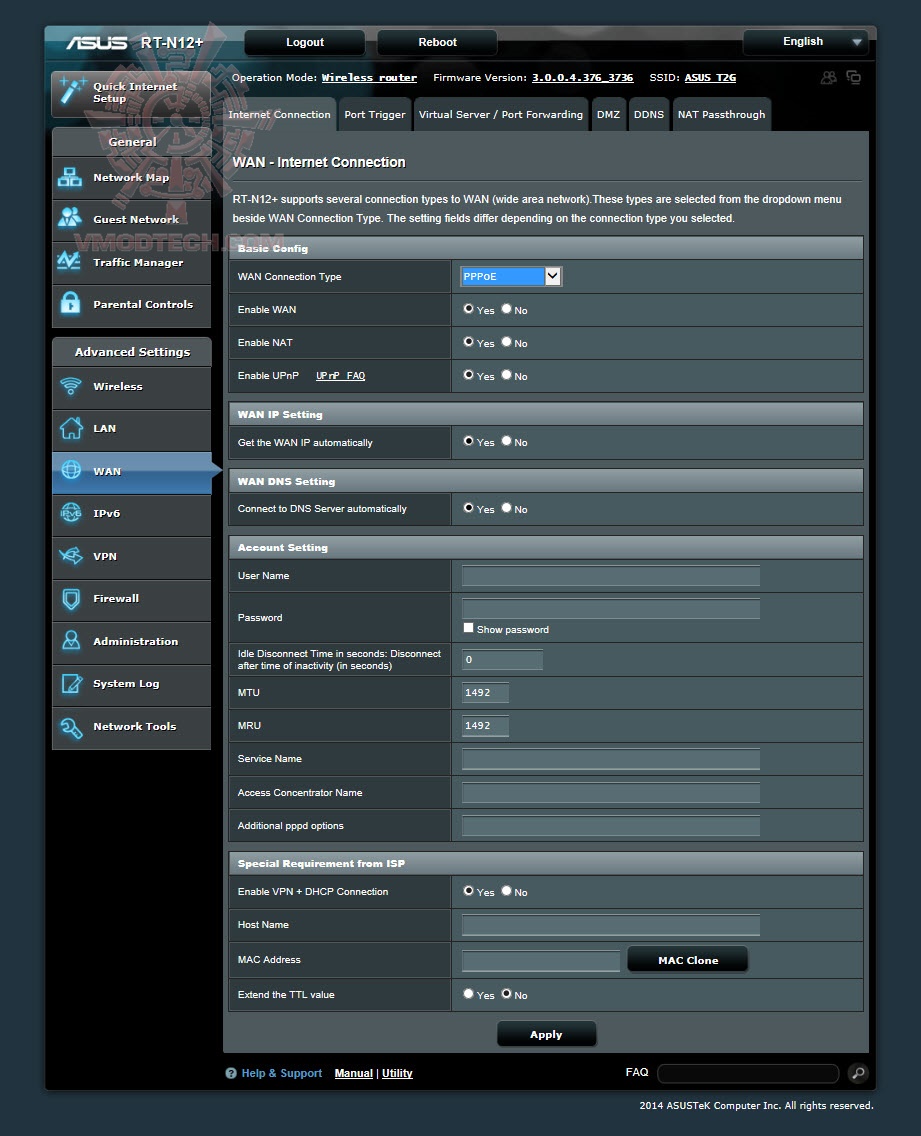Switch to the Port Trigger tab
Image resolution: width=921 pixels, height=1136 pixels.
tap(375, 114)
